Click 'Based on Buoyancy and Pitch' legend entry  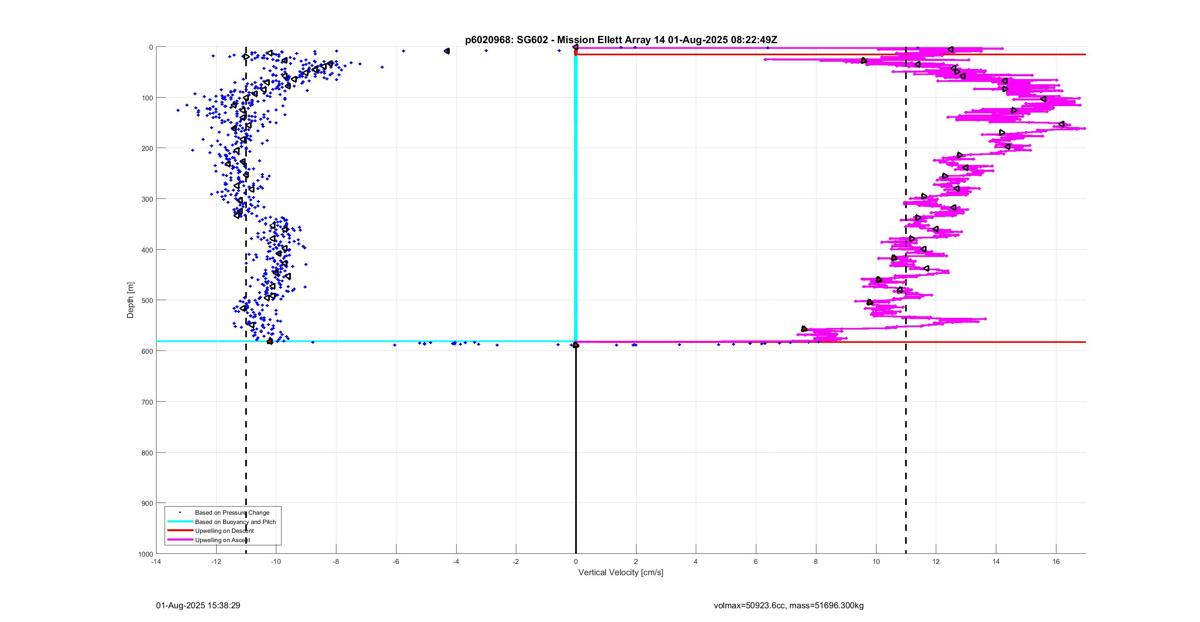tap(236, 522)
